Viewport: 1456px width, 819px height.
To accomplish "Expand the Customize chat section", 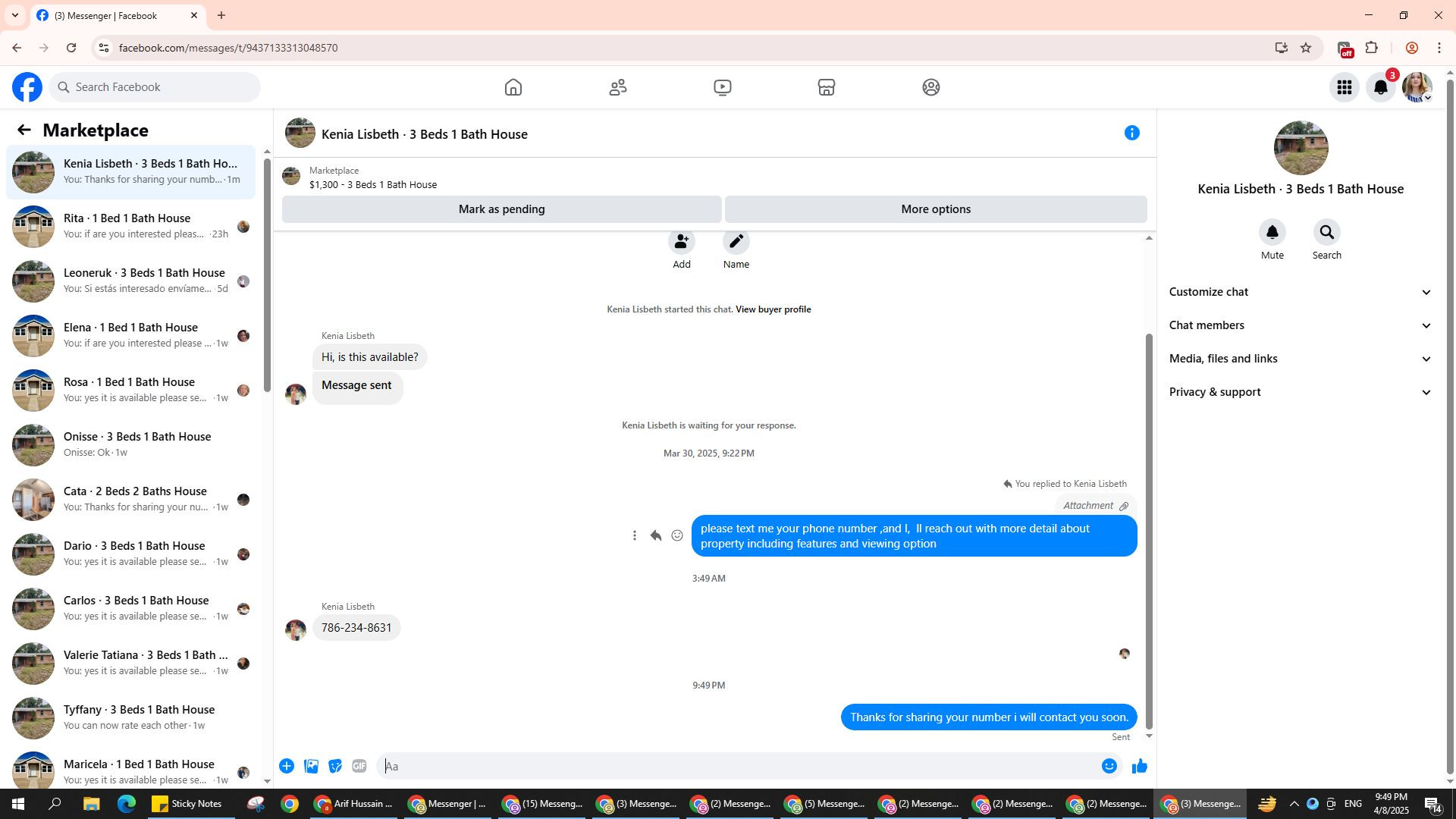I will coord(1300,292).
